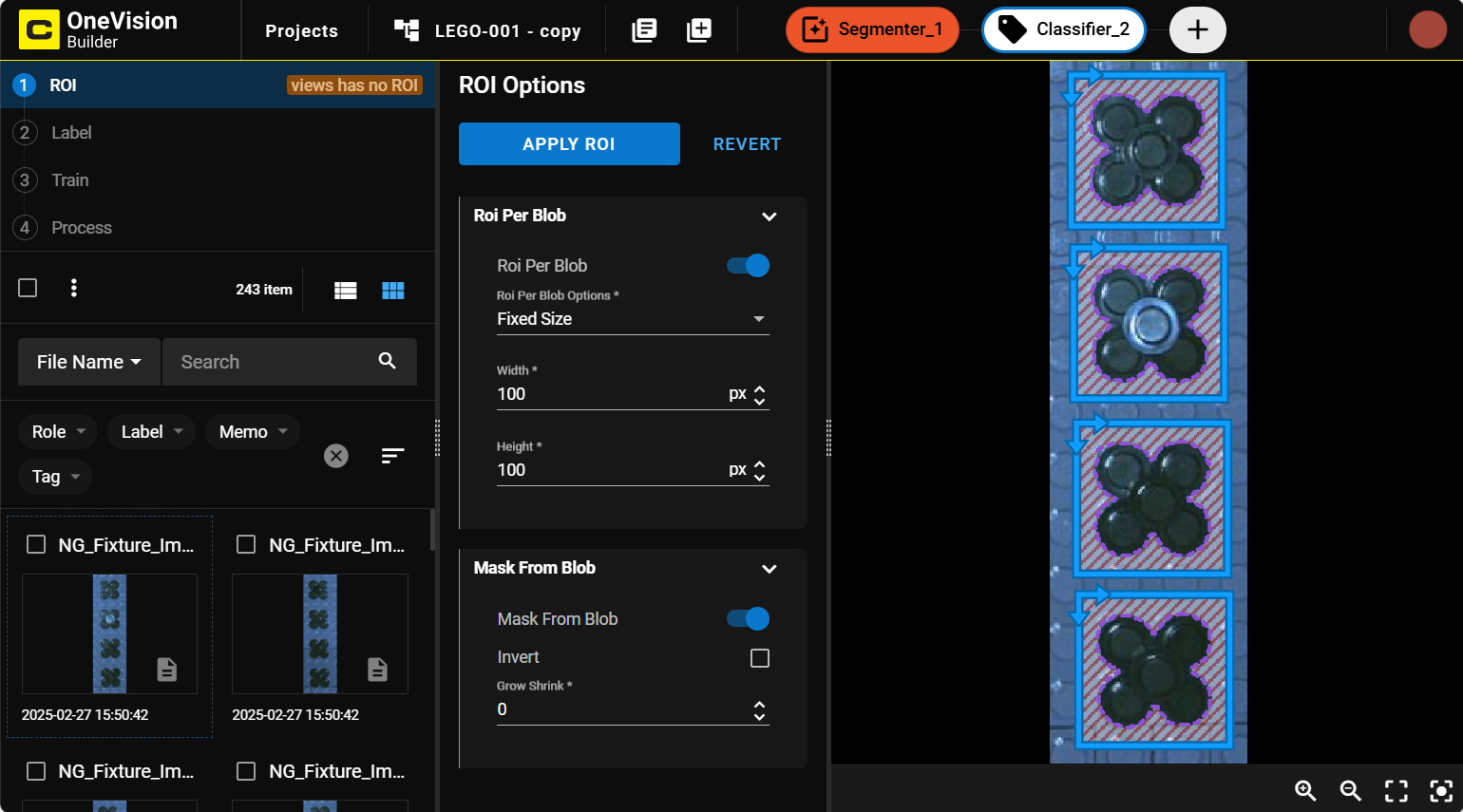Click the sort order icon
Viewport: 1463px width, 812px height.
pos(392,456)
